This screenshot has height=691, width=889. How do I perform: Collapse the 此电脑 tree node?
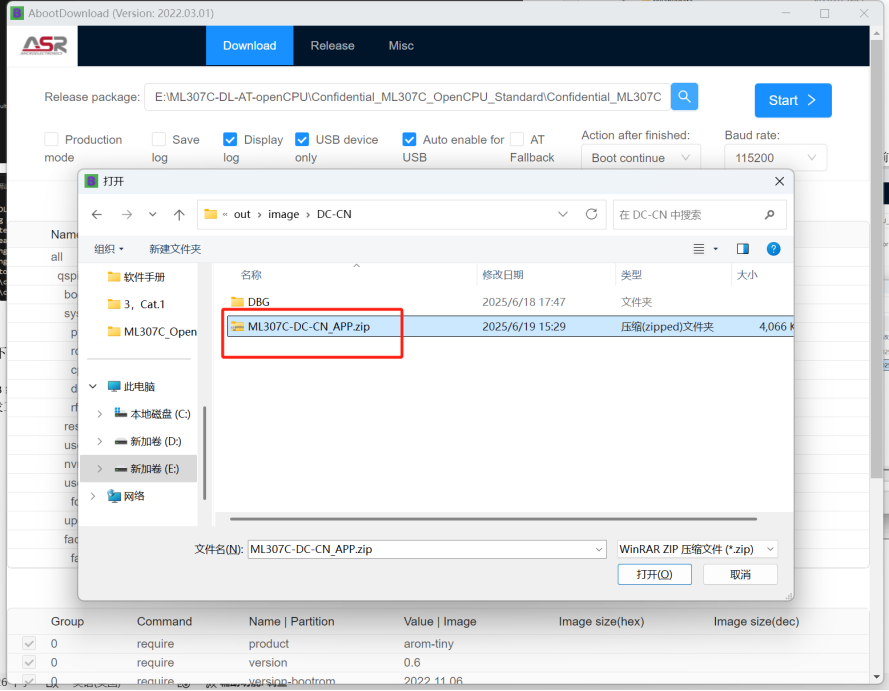(93, 387)
